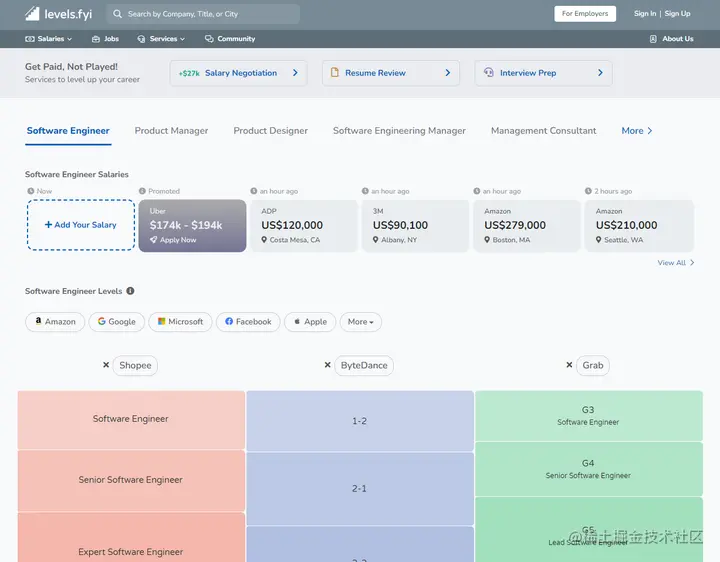Image resolution: width=720 pixels, height=562 pixels.
Task: Click Add Your Salary card
Action: click(81, 225)
